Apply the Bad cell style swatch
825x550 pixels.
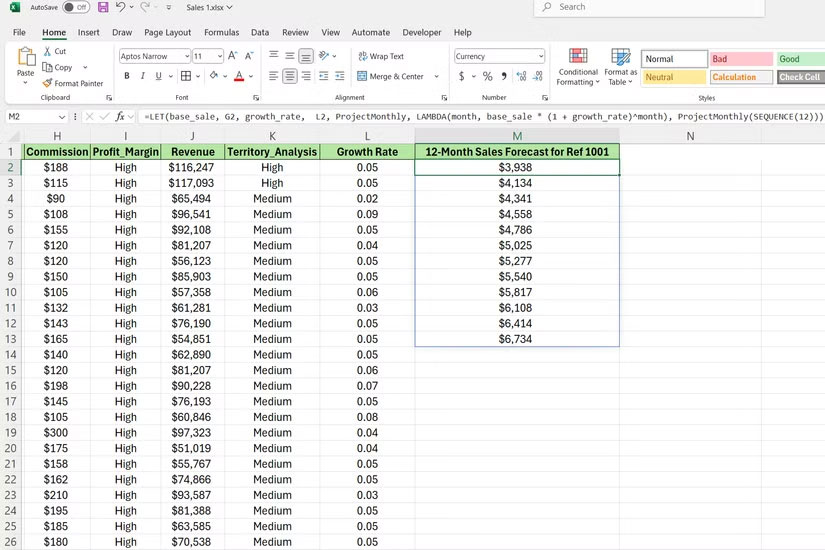click(741, 59)
